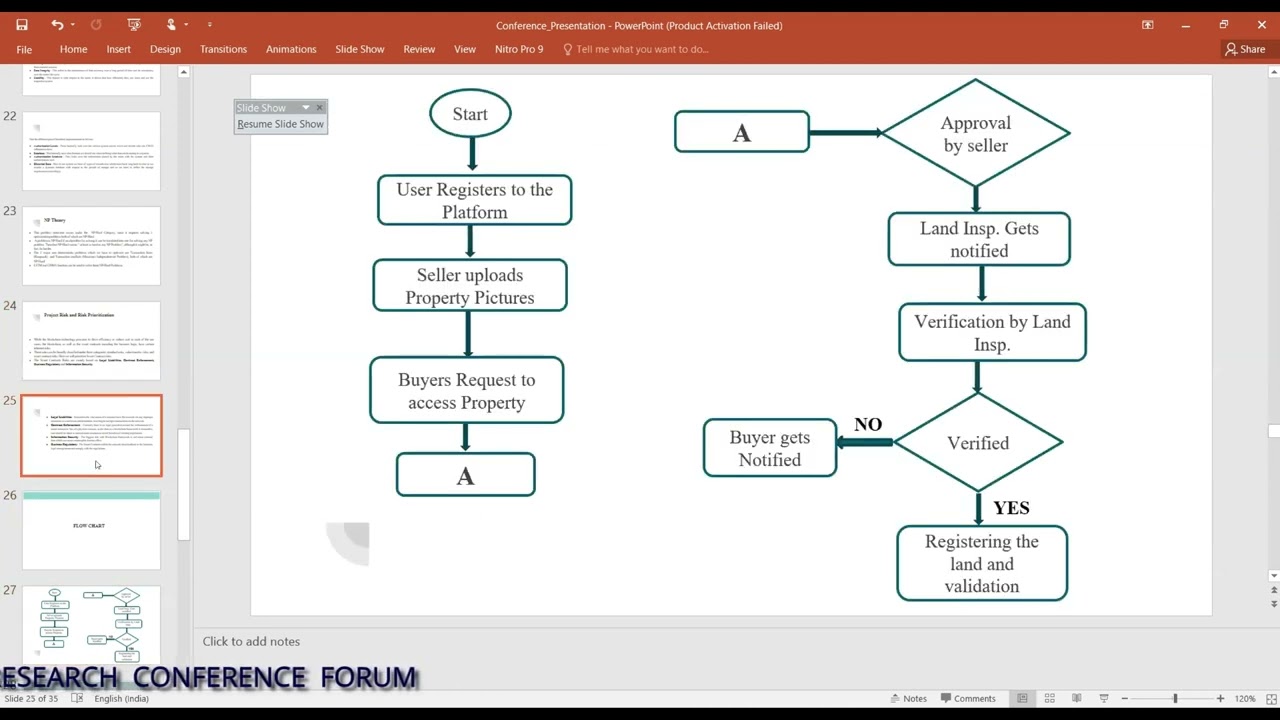Viewport: 1280px width, 720px height.
Task: Select 'Land Insp. Gets notified' box
Action: pos(979,239)
